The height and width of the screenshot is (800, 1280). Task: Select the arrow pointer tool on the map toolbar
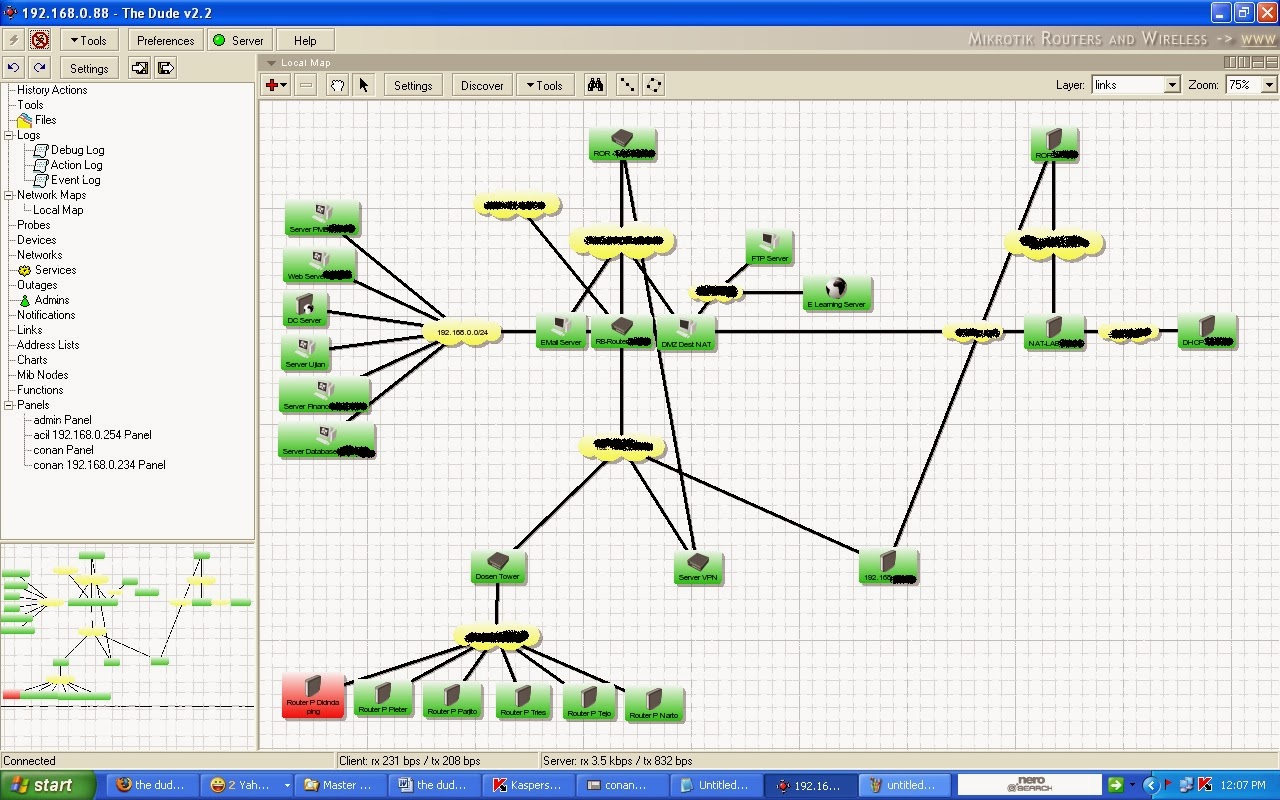click(364, 85)
